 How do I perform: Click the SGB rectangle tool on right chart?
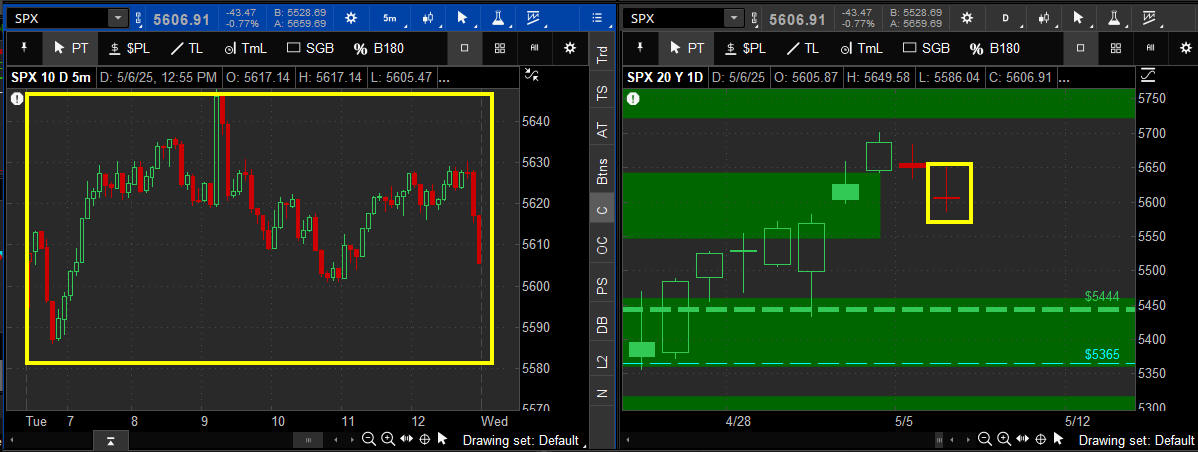tap(924, 48)
